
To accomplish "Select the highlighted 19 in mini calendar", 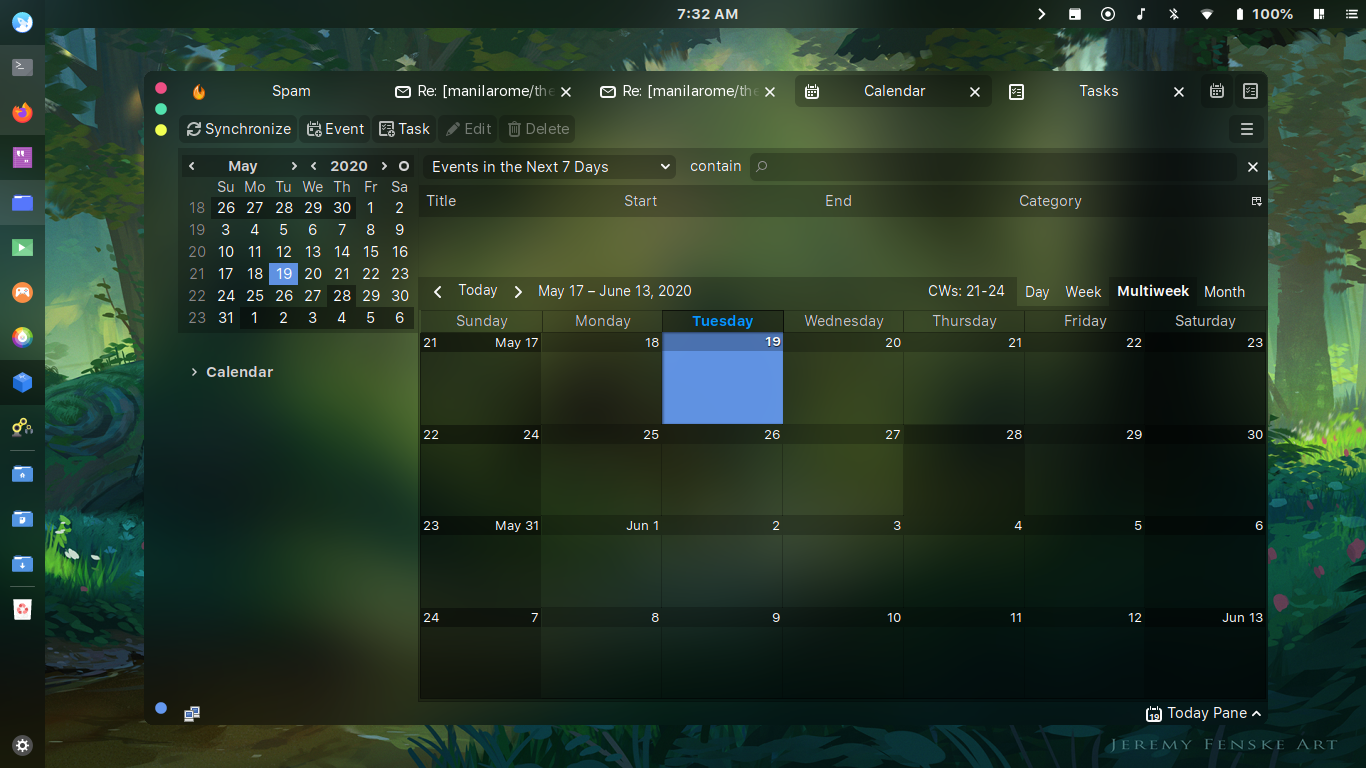I will 284,274.
